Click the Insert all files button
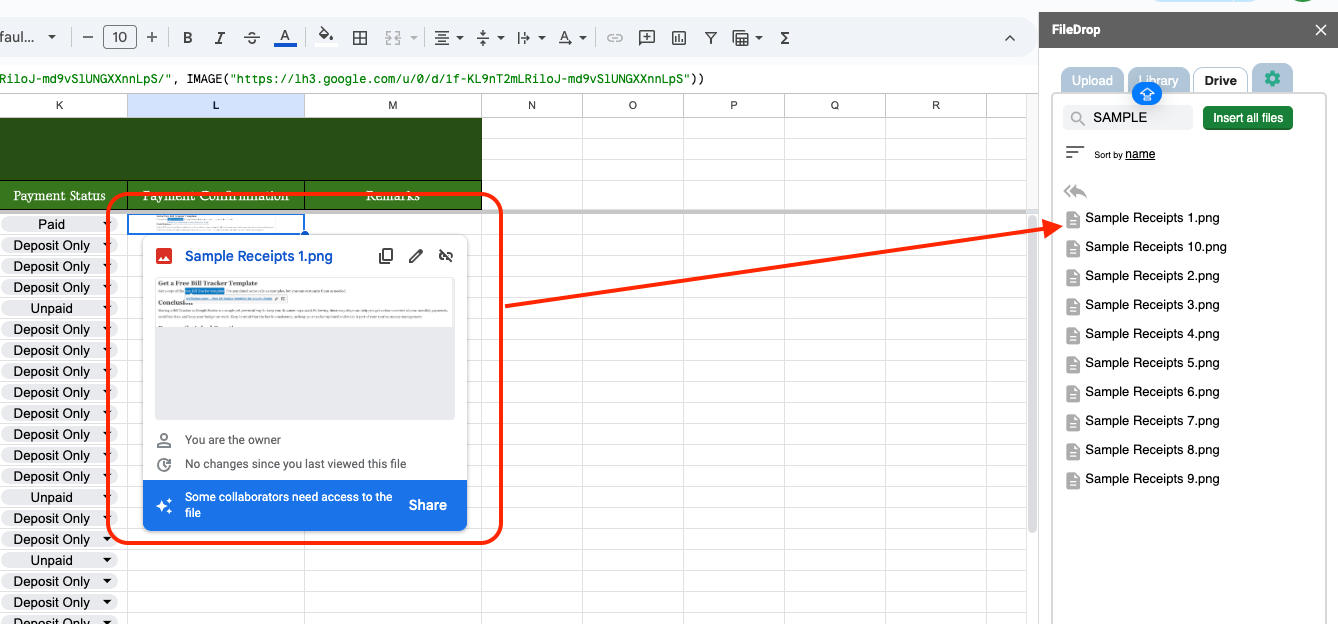1338x624 pixels. [x=1247, y=118]
